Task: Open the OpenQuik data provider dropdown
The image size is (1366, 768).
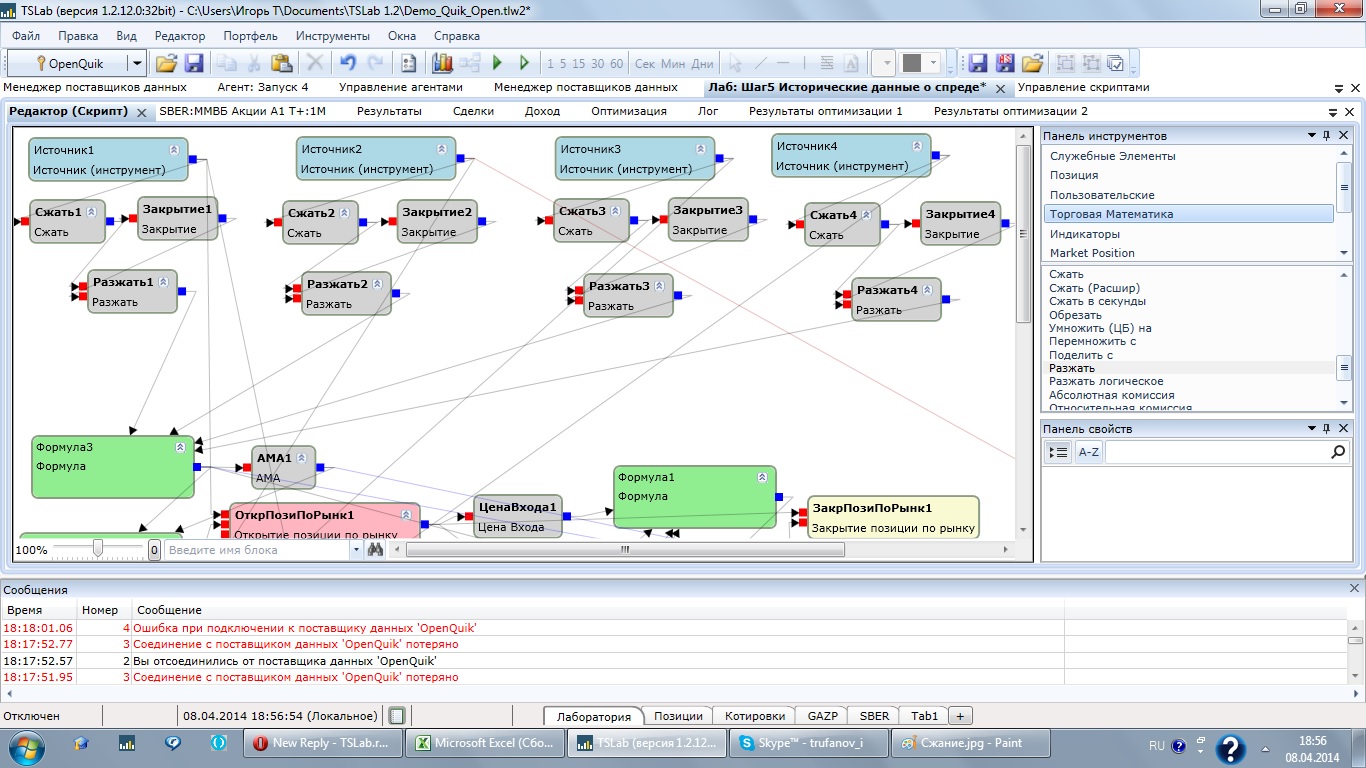Action: 137,63
